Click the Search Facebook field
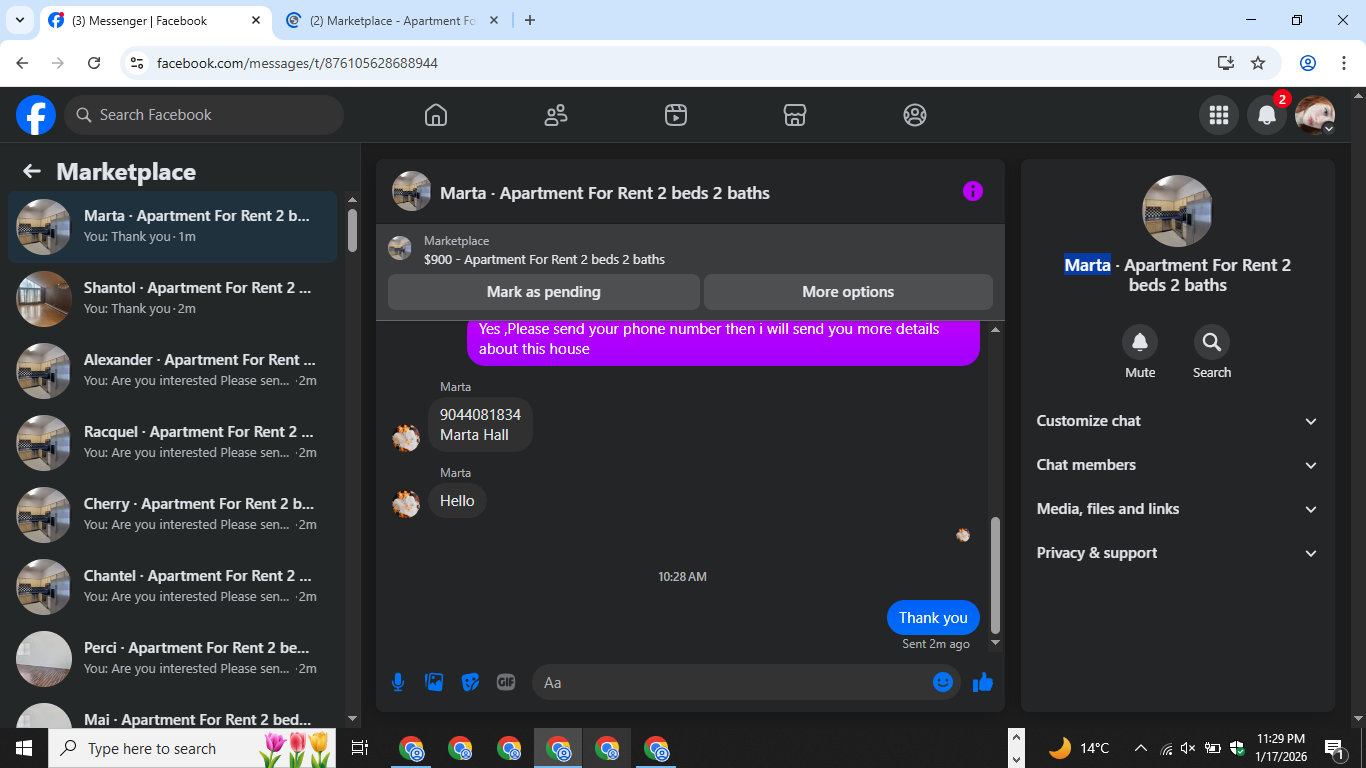This screenshot has width=1366, height=768. click(204, 115)
